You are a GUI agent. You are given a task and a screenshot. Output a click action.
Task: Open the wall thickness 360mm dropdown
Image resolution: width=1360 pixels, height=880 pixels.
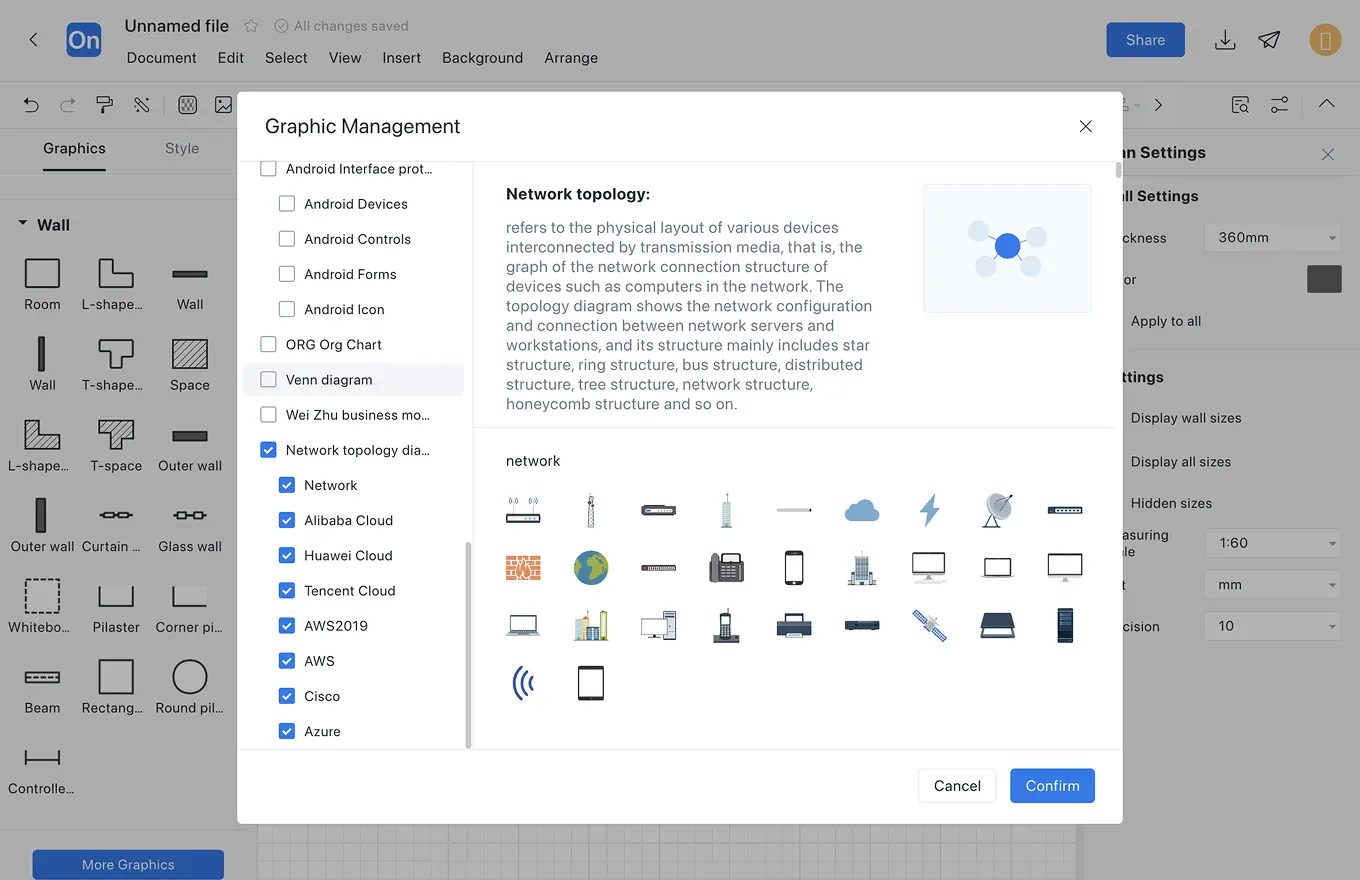click(x=1271, y=238)
